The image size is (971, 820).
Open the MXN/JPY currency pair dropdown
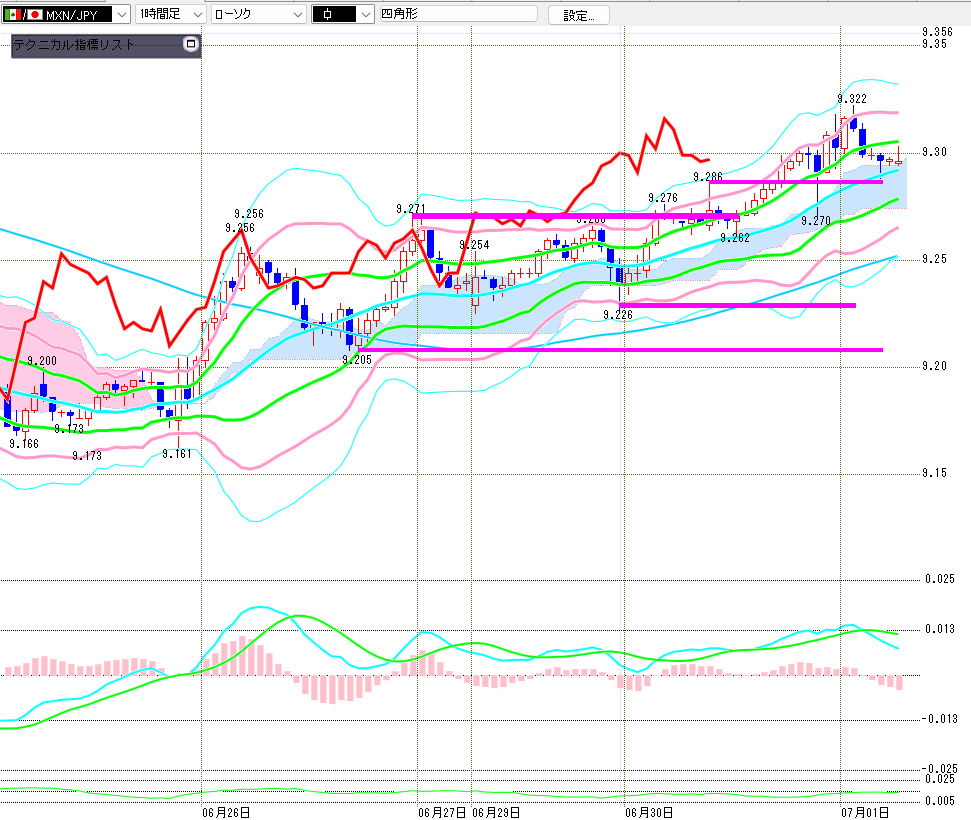tap(66, 14)
